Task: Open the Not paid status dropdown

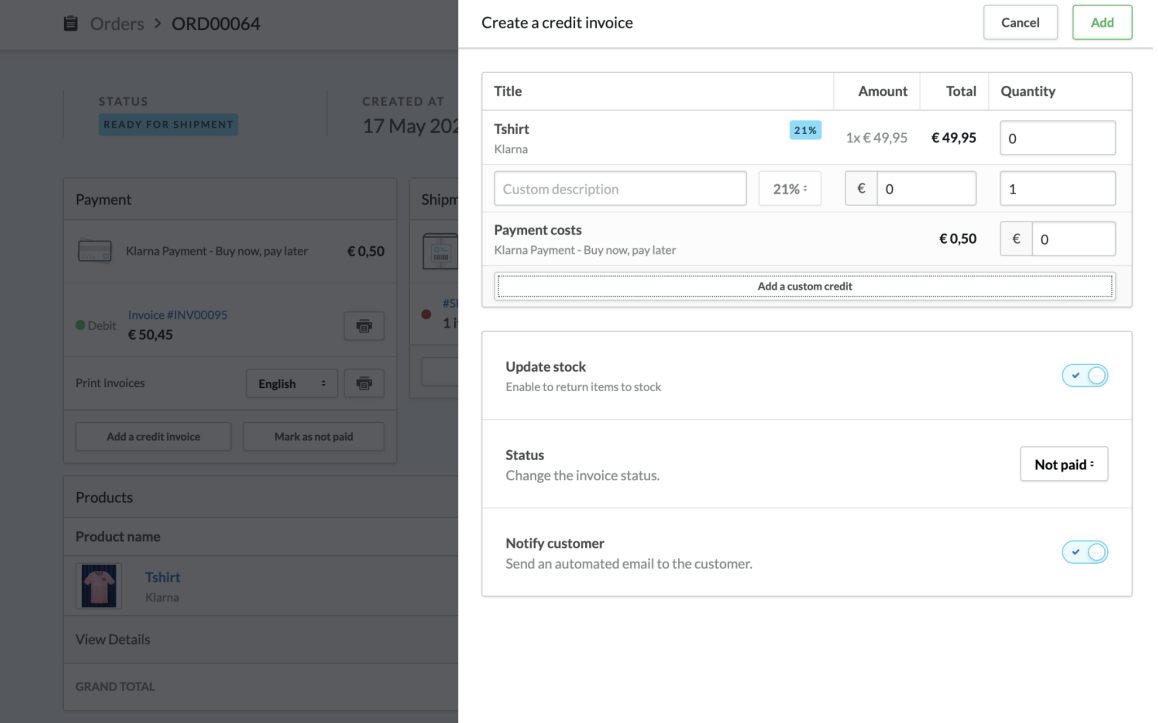Action: (1064, 463)
